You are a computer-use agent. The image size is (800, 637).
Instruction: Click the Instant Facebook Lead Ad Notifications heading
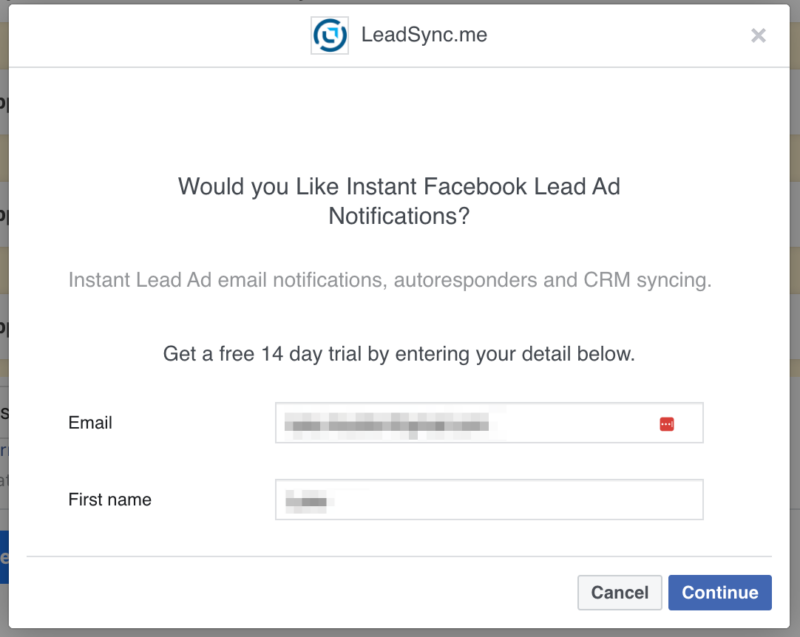click(399, 201)
